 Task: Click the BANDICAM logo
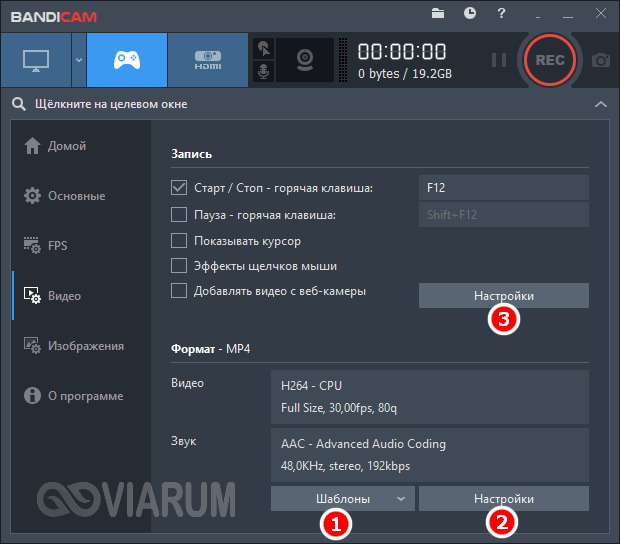coord(54,17)
